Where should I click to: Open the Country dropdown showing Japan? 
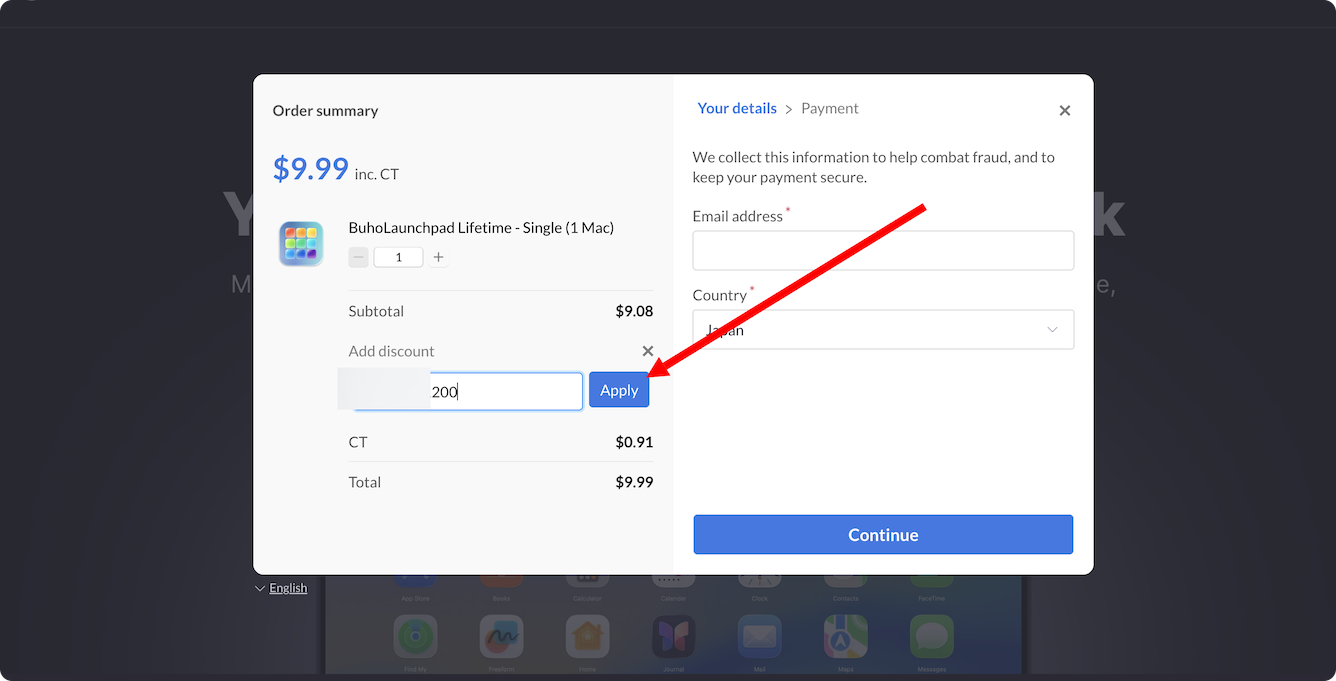point(883,330)
